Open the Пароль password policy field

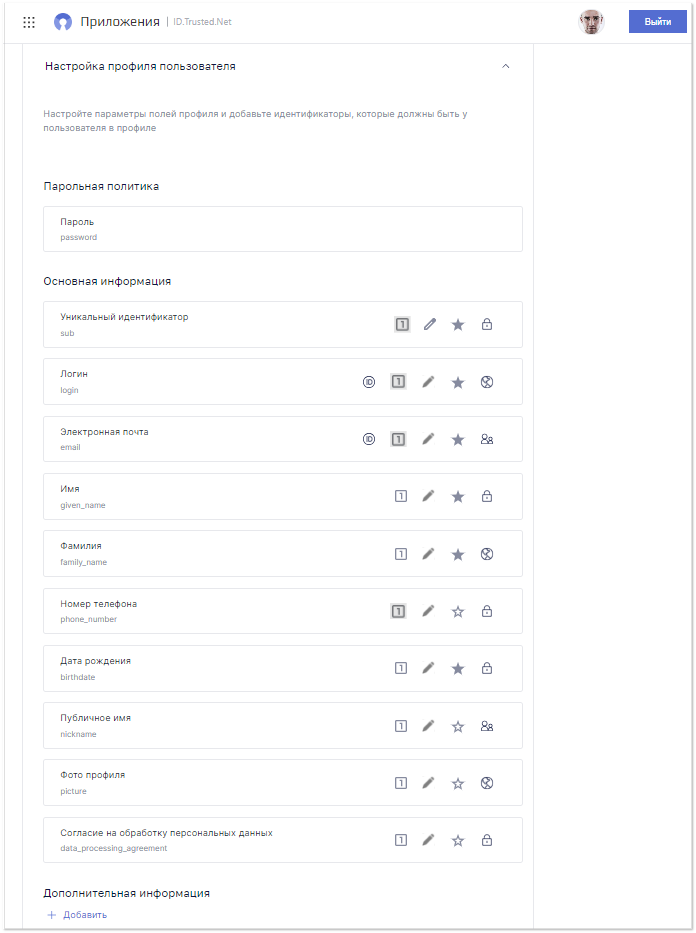coord(283,229)
